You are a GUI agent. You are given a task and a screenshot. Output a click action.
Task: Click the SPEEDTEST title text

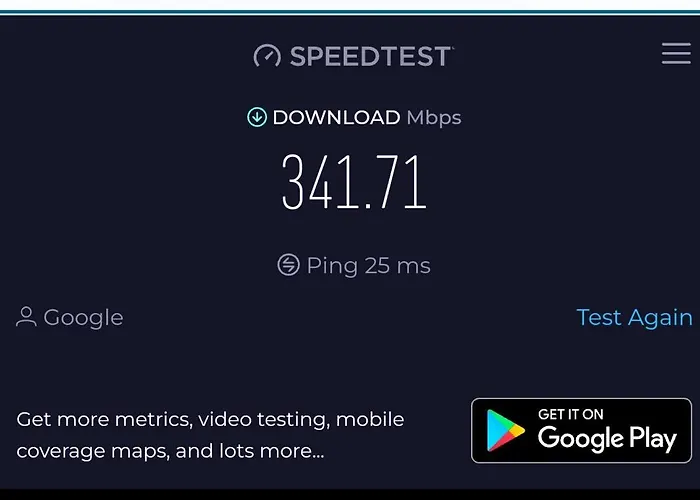pyautogui.click(x=371, y=56)
